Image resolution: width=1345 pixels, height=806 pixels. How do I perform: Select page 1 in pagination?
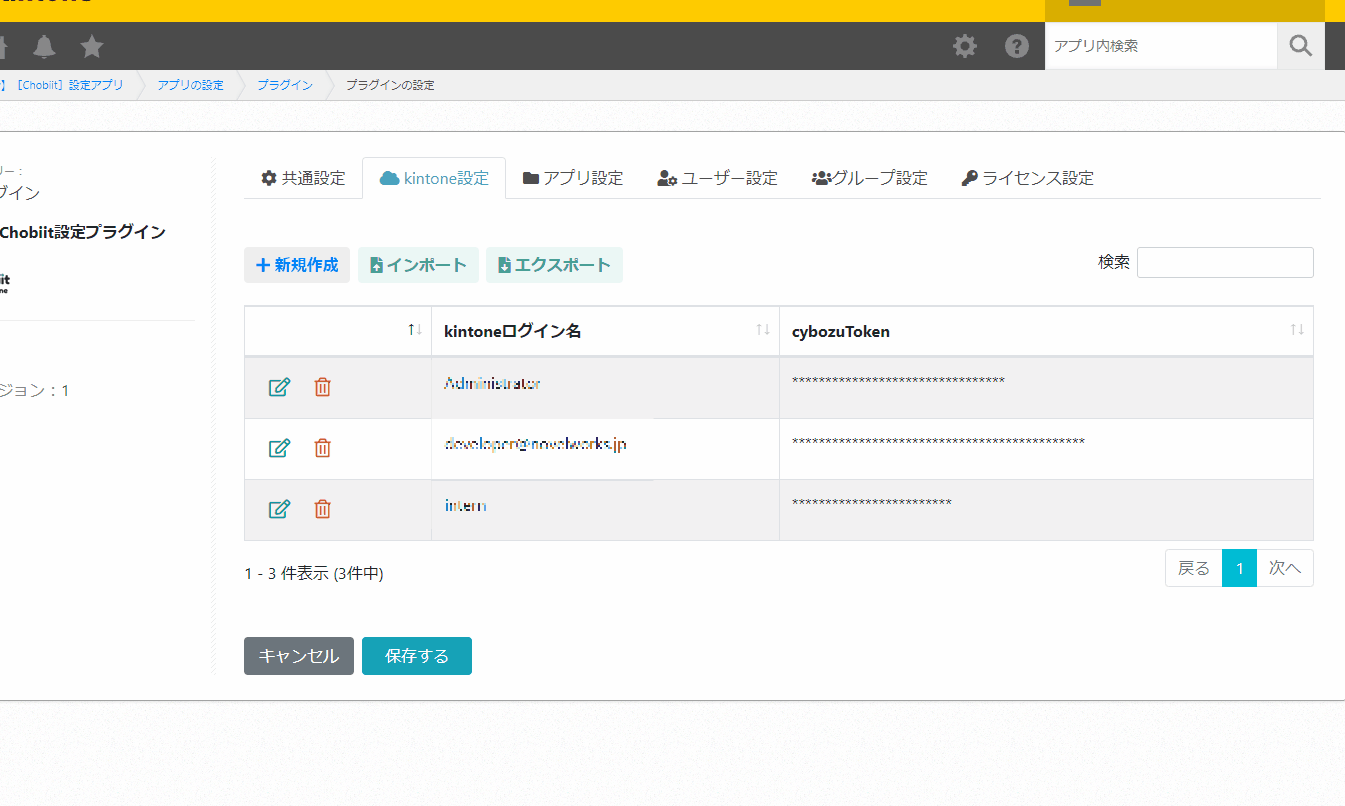pyautogui.click(x=1239, y=568)
